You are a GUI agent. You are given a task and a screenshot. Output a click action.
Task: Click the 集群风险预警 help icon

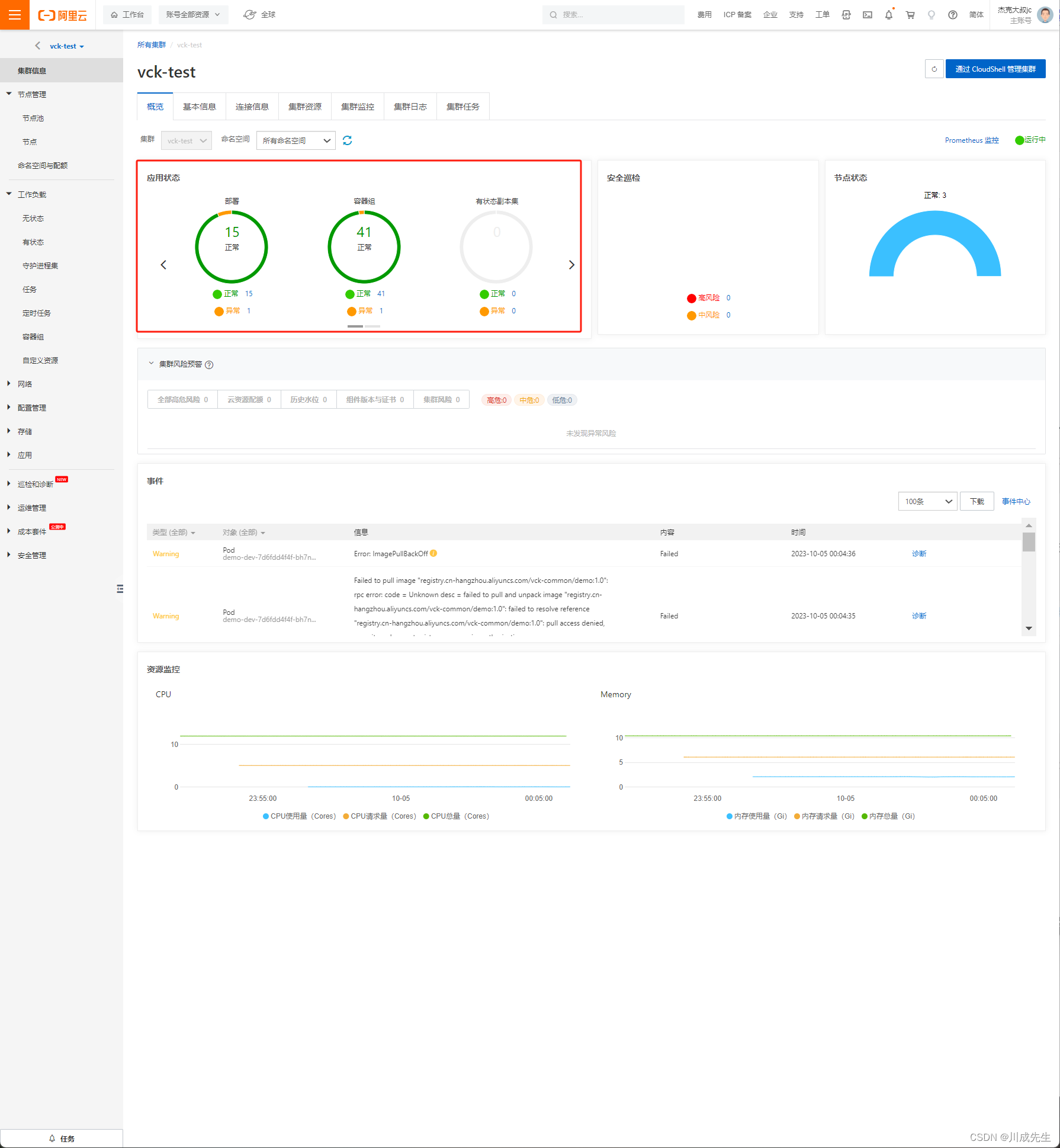click(x=209, y=365)
